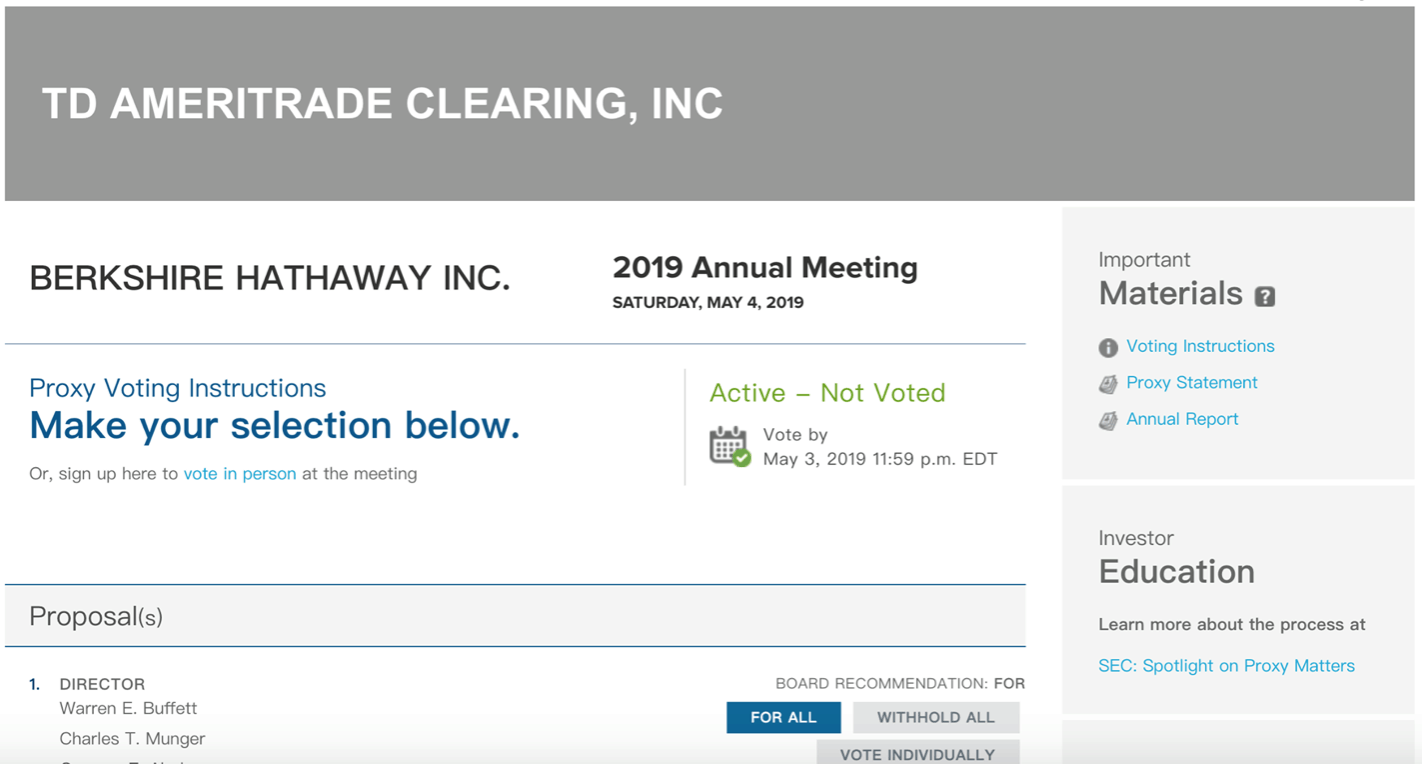Click the TD Ameritrade Clearing banner title
This screenshot has width=1422, height=772.
pos(382,104)
